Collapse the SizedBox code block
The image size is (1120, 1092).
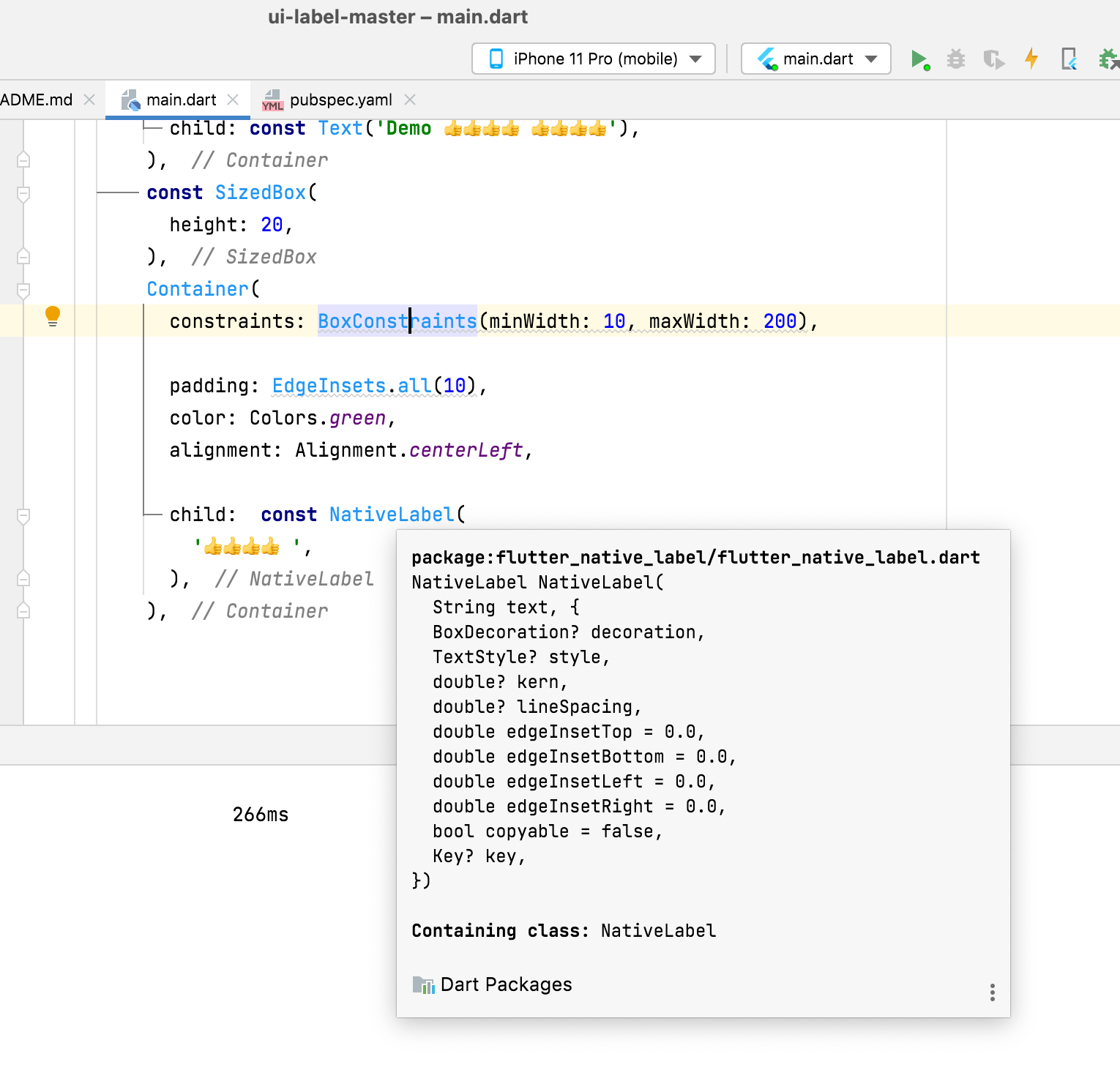[23, 194]
